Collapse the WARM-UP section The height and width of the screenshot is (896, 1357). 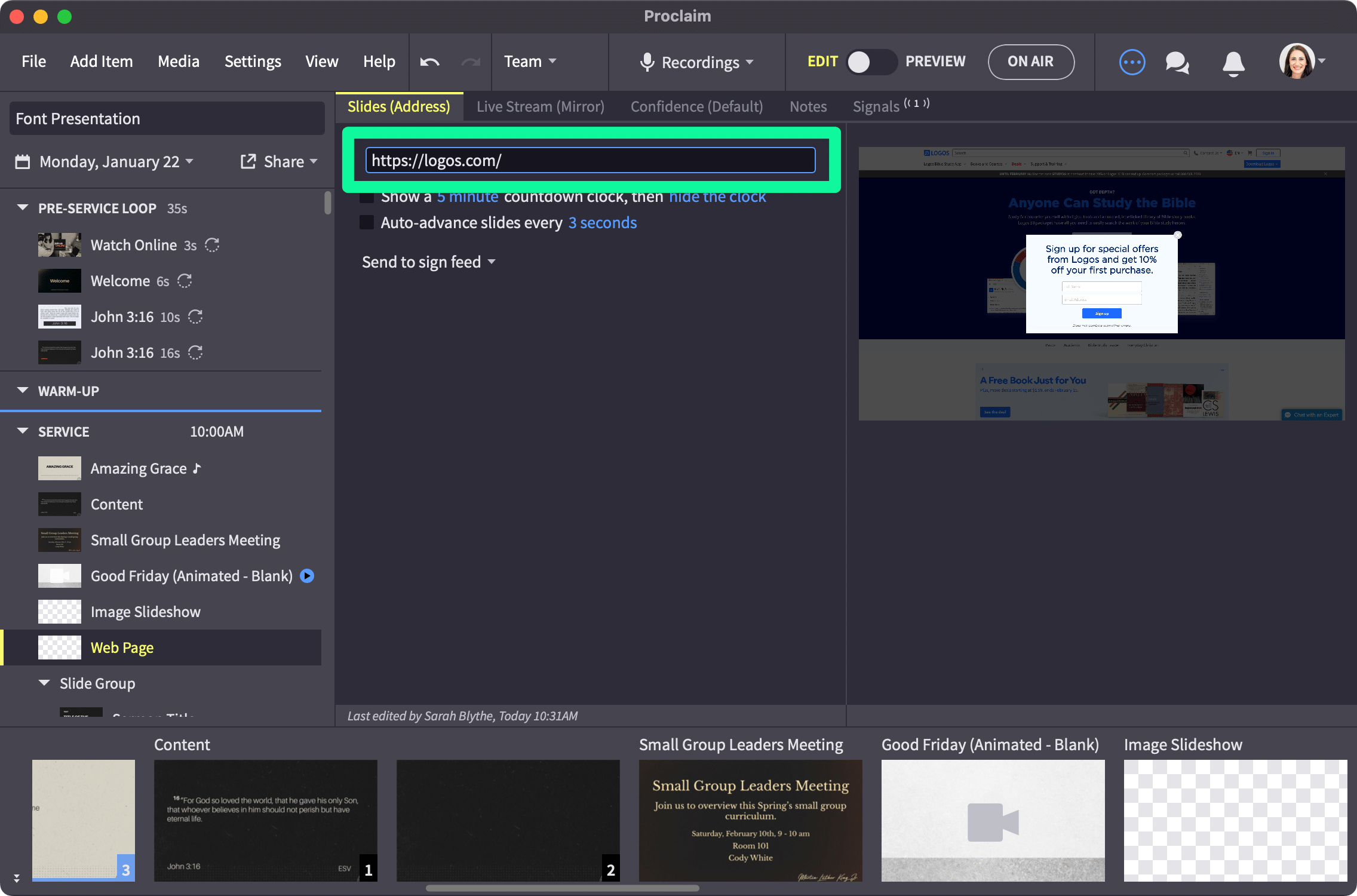click(x=23, y=391)
